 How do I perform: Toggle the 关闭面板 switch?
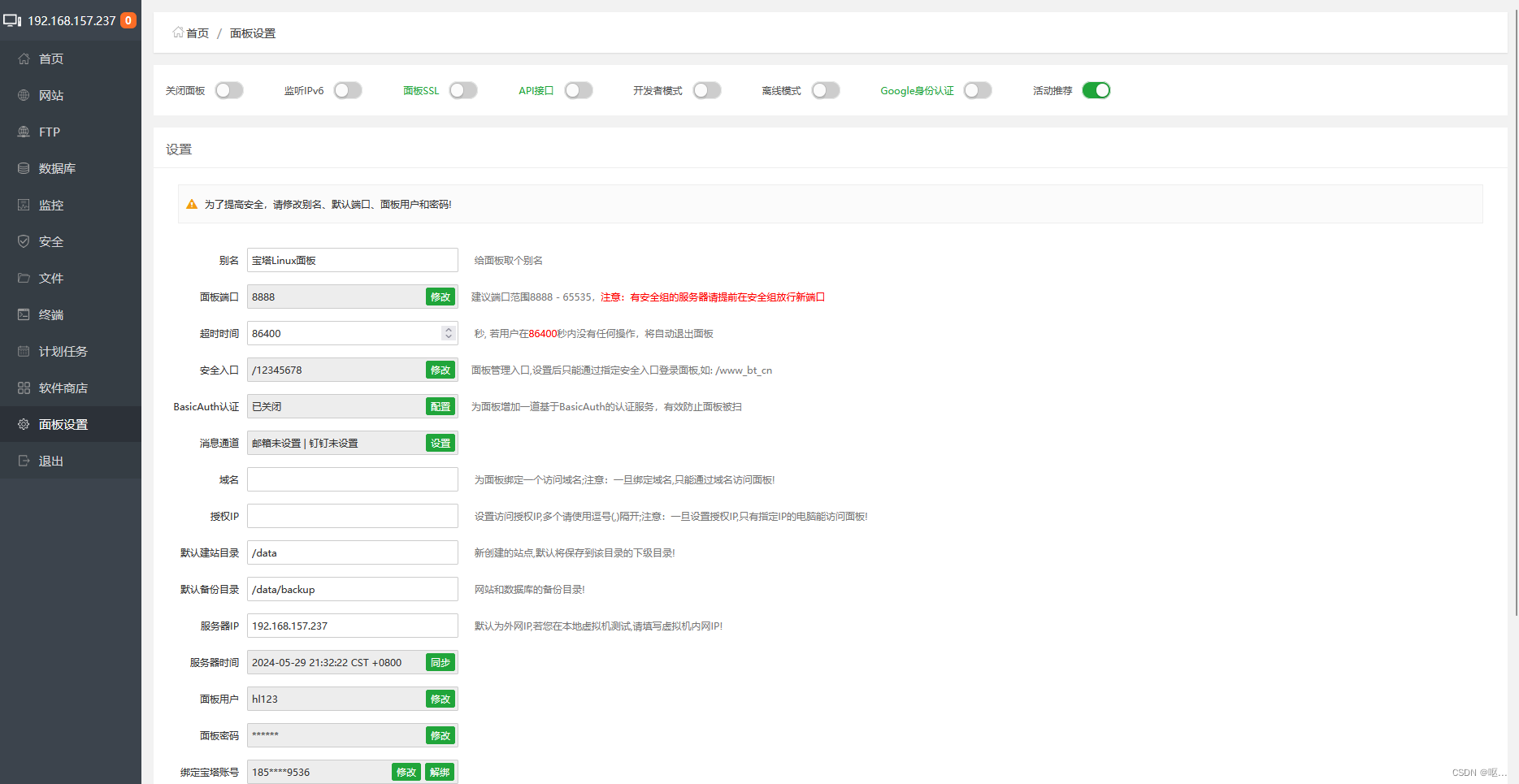pos(229,90)
